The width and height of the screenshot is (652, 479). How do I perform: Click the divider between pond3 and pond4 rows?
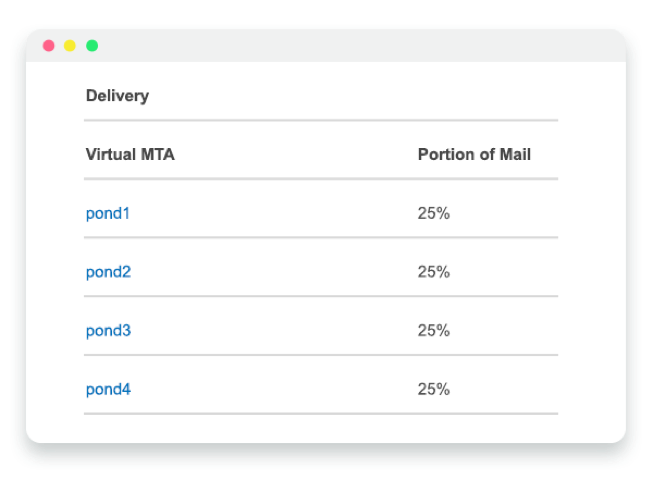tap(321, 355)
